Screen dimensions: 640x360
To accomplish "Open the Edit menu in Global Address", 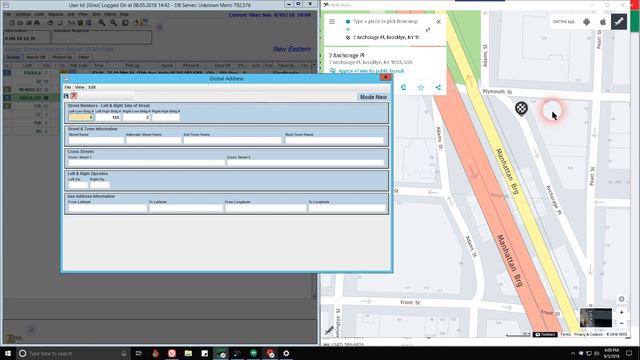I will (92, 87).
